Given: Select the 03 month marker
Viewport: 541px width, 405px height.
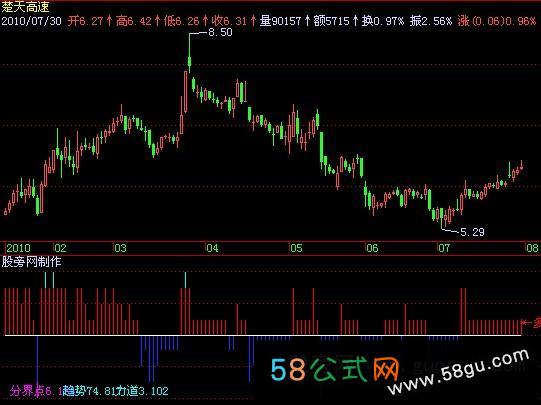Looking at the screenshot, I should (x=120, y=248).
